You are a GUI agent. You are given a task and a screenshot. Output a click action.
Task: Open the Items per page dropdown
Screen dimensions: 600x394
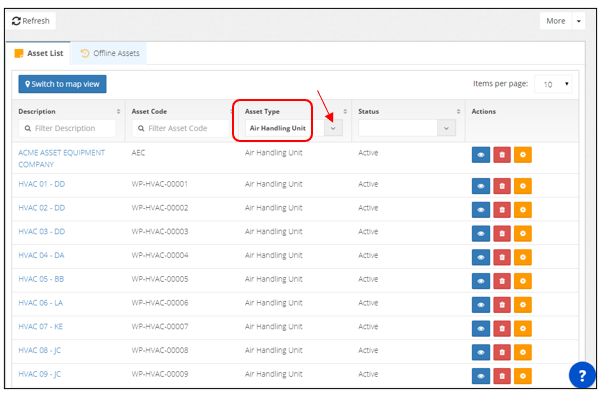(553, 84)
